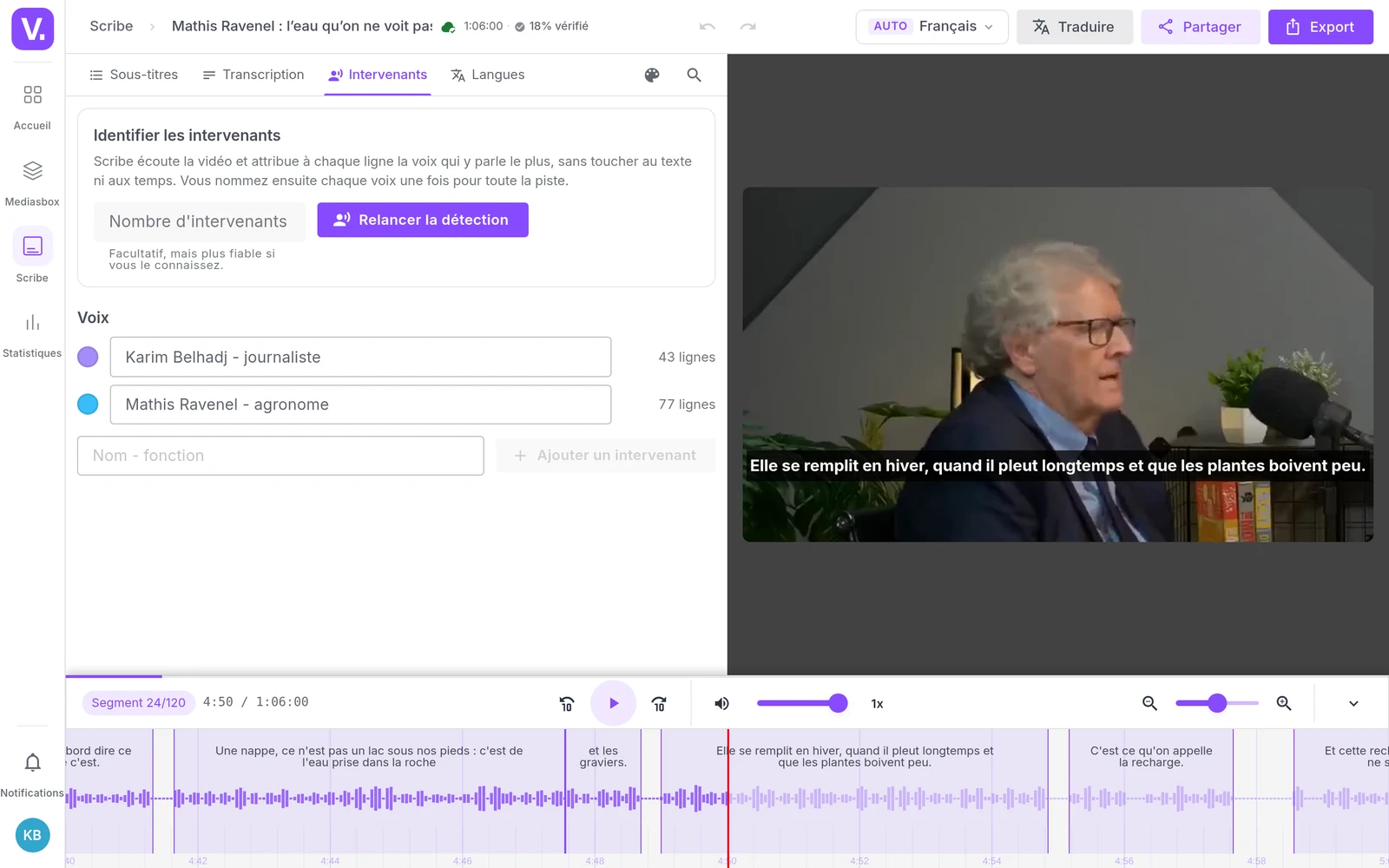Open Accueil in the sidebar
Screen dimensions: 1389x868
[32, 107]
